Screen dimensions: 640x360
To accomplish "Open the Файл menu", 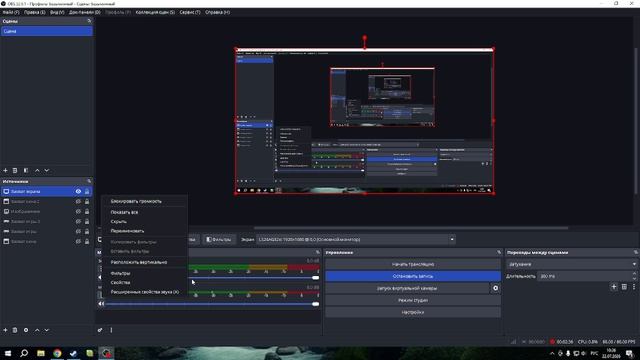I will click(x=11, y=12).
